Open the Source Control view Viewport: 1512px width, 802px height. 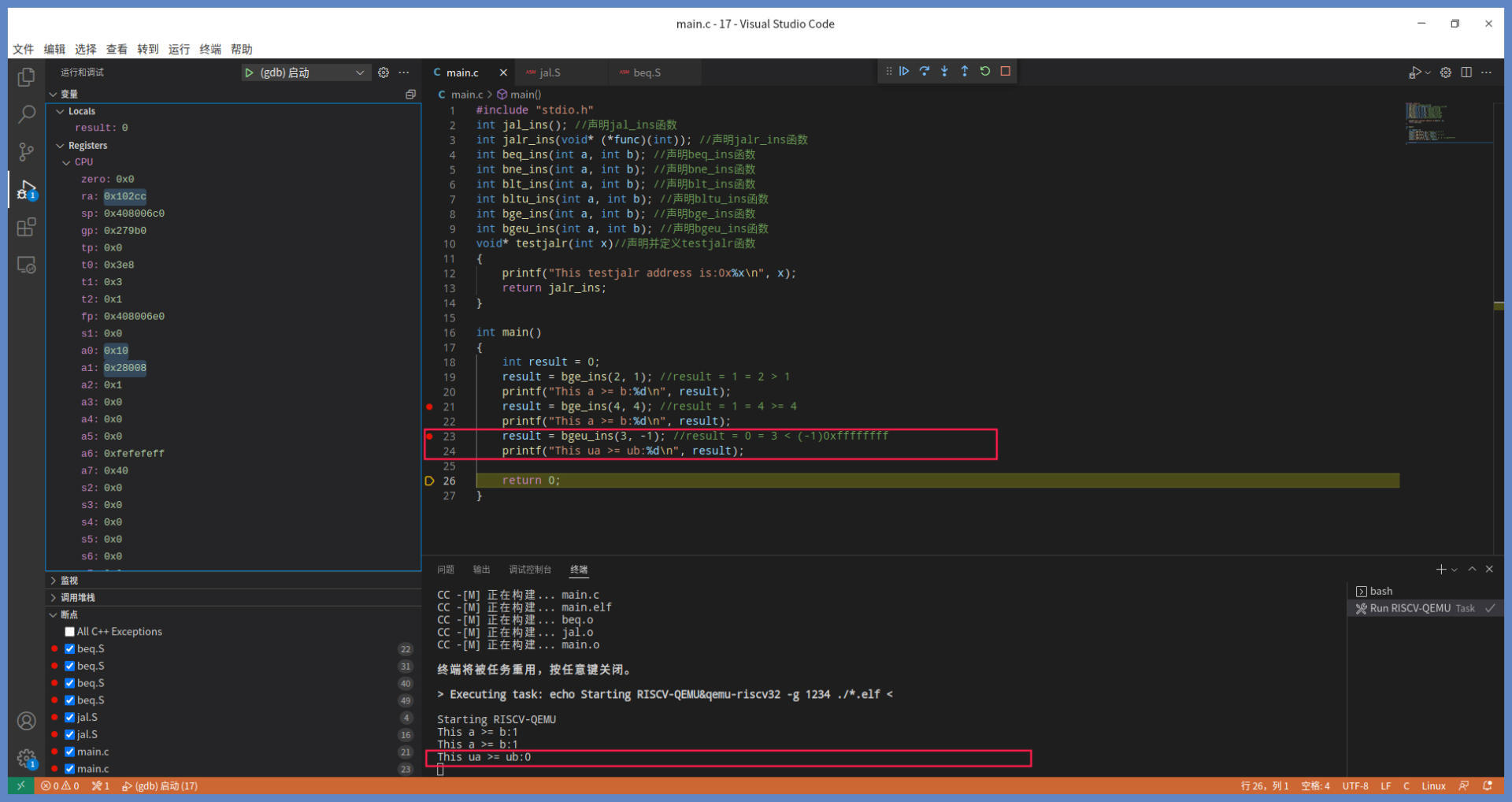coord(26,151)
